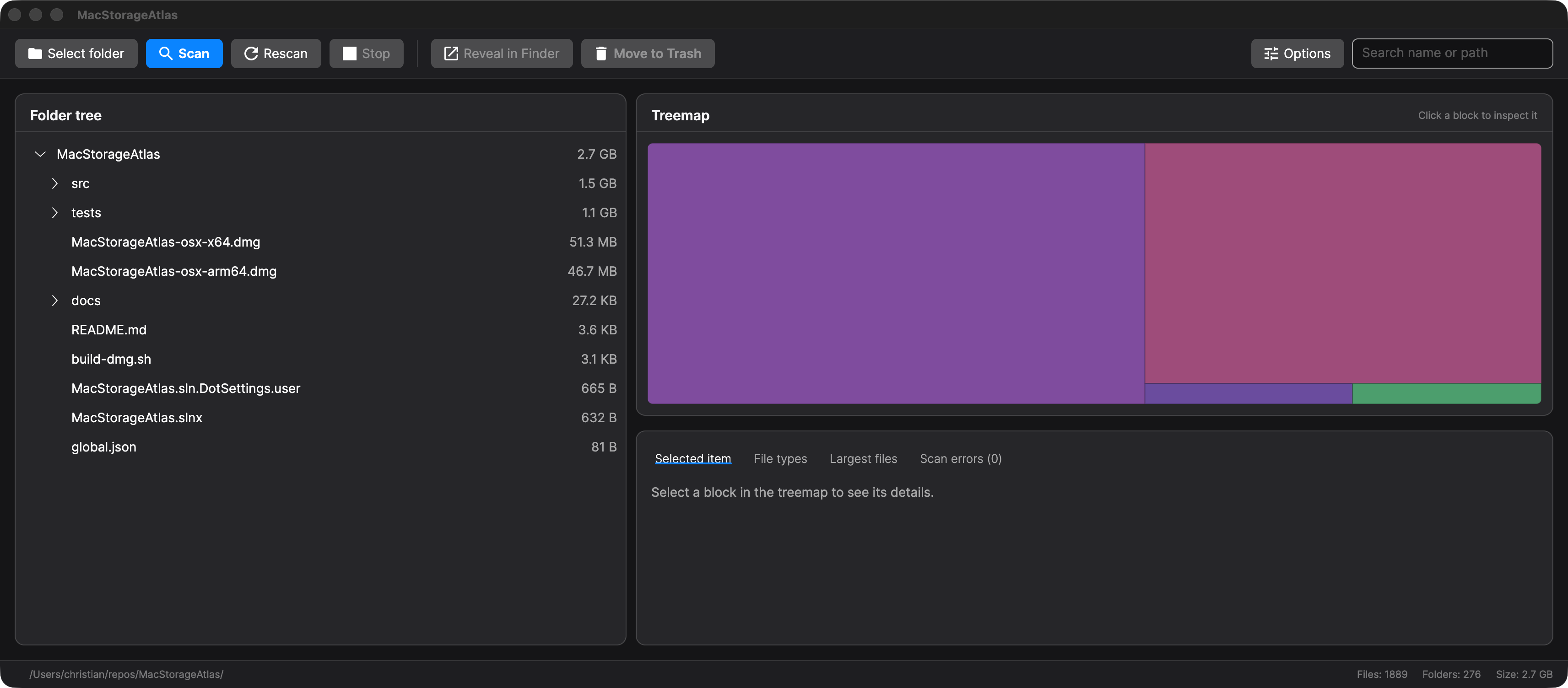Open the Largest files tab

tap(863, 459)
